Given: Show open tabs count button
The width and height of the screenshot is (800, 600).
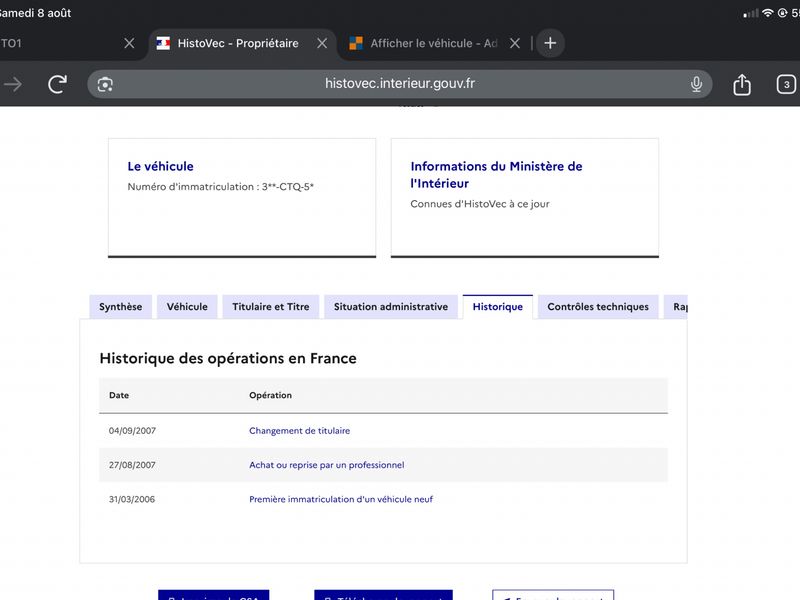Looking at the screenshot, I should coord(786,84).
